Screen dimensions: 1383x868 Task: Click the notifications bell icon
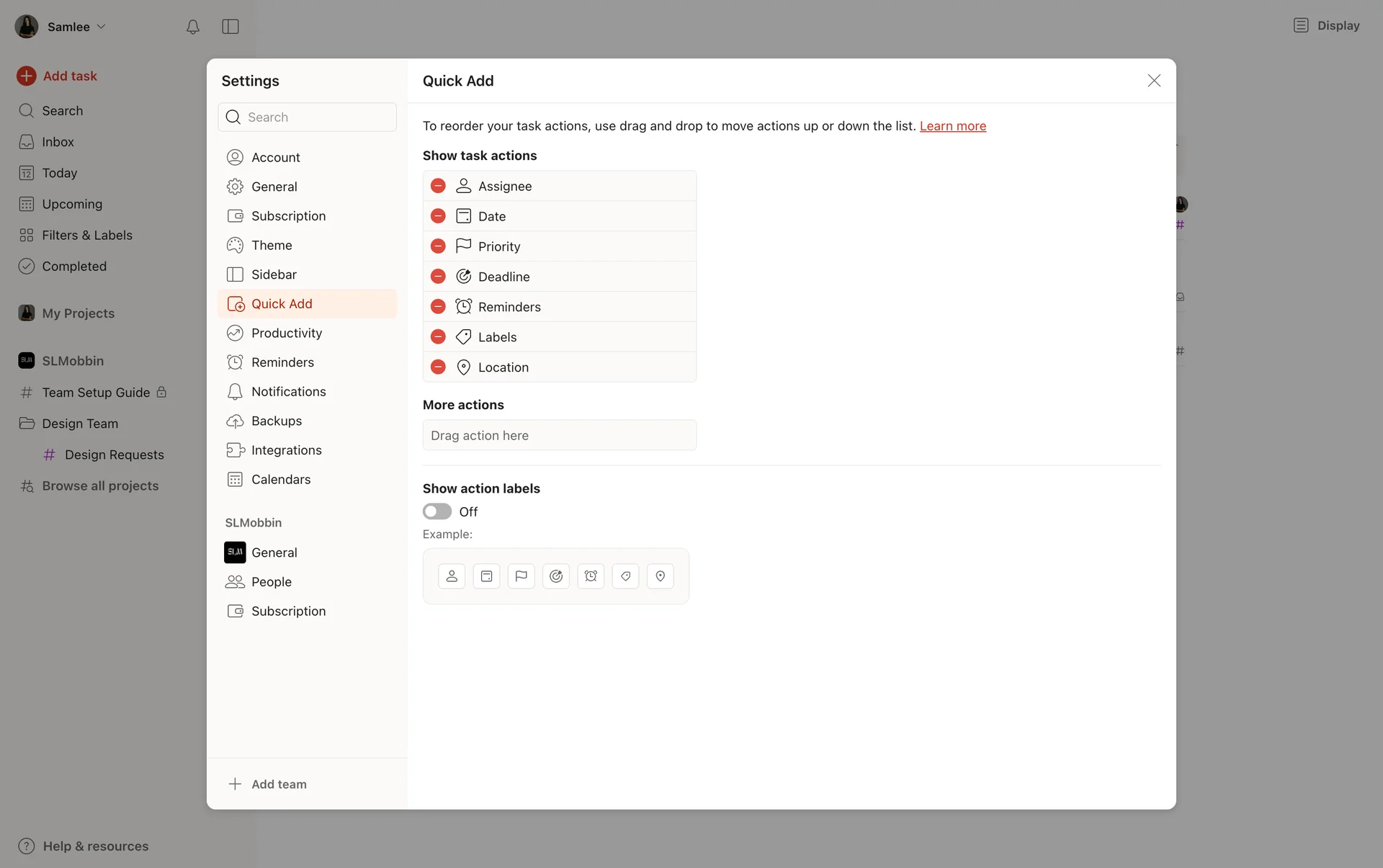click(x=192, y=27)
